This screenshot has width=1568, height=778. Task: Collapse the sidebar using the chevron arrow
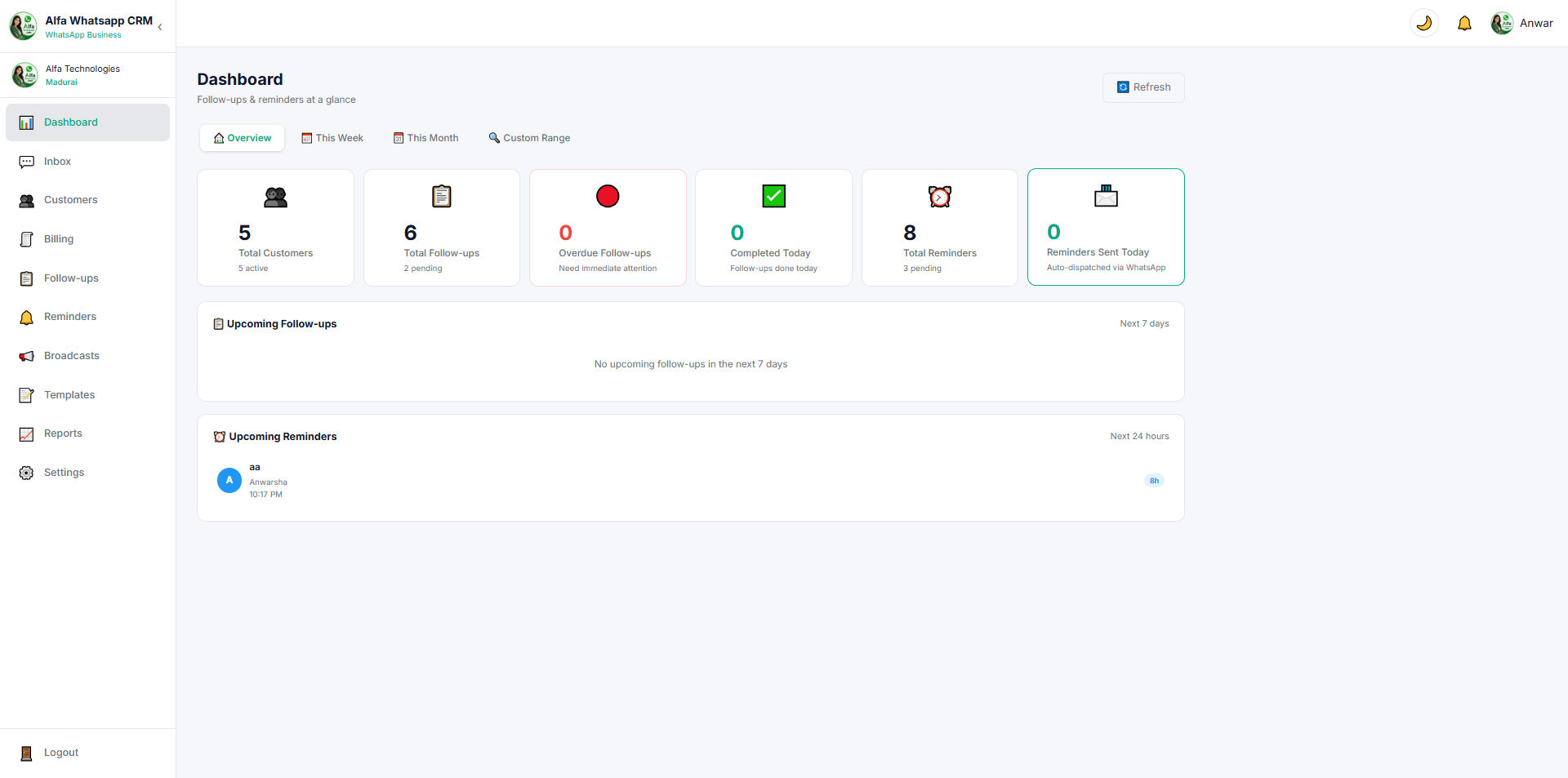pos(160,27)
